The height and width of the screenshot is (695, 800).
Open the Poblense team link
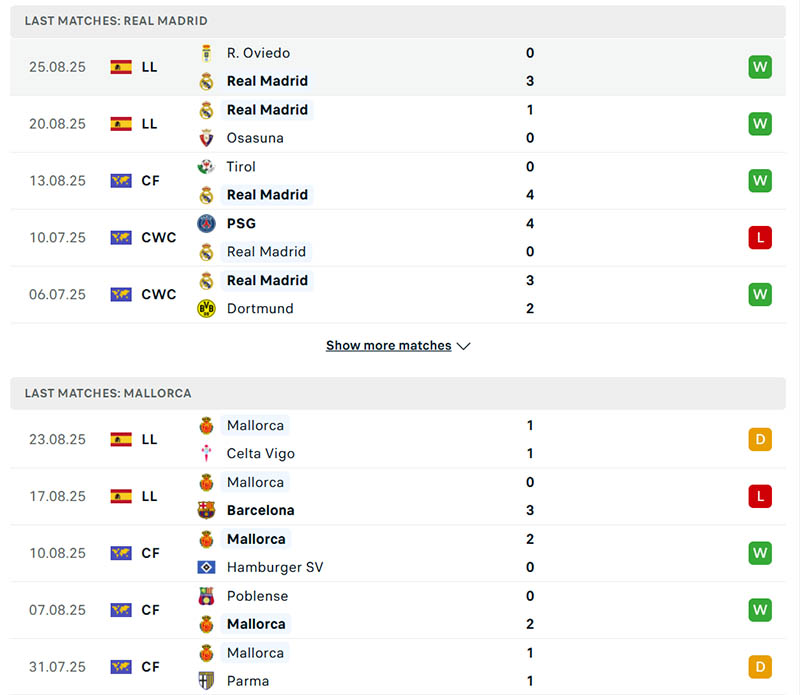pos(257,596)
